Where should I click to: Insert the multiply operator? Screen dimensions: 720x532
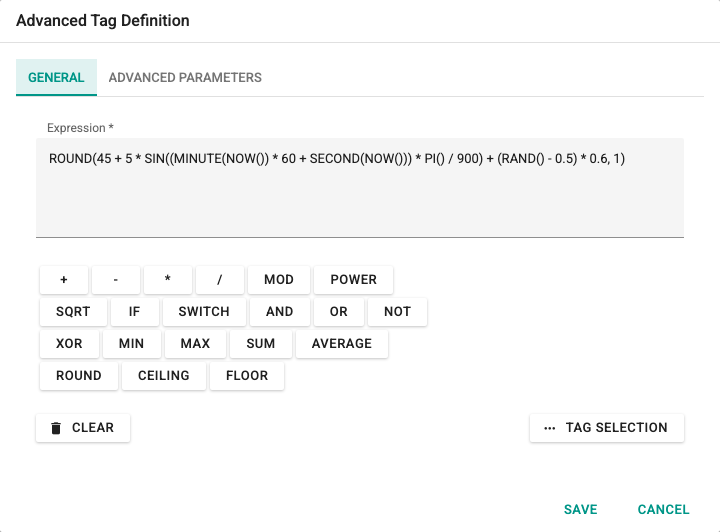[x=168, y=280]
